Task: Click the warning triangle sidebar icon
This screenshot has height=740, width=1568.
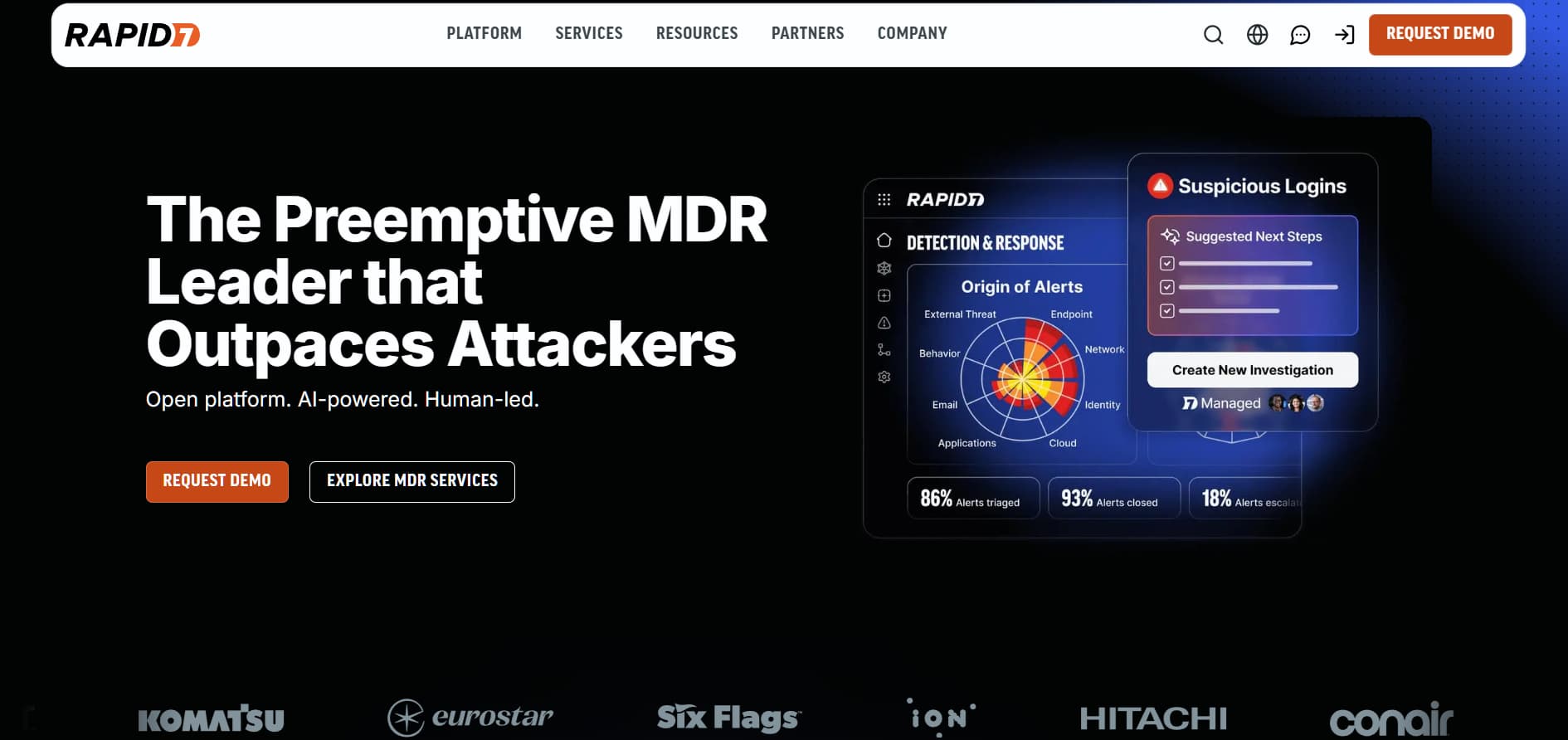Action: tap(884, 323)
